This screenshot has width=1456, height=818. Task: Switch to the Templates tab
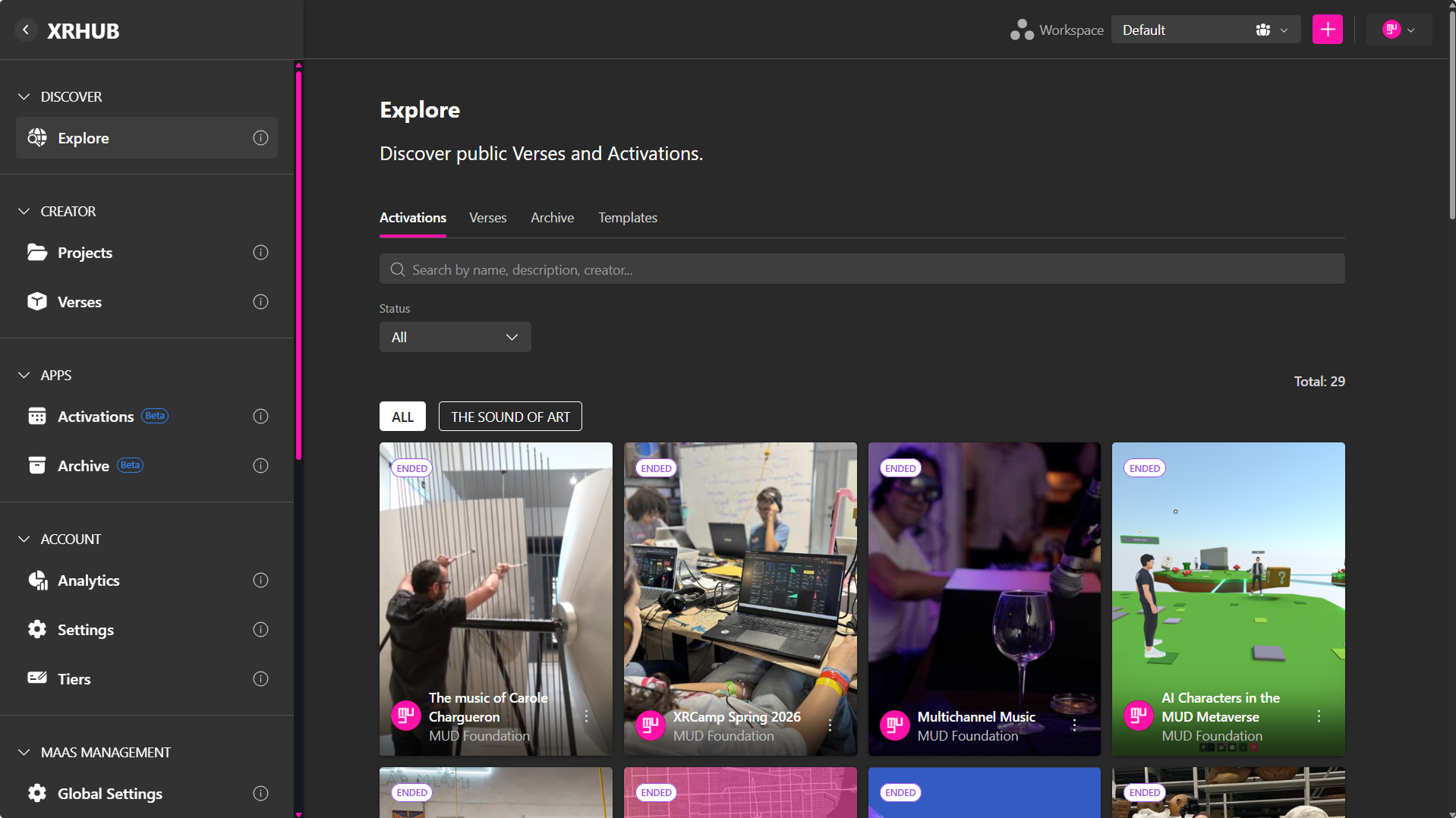(627, 218)
